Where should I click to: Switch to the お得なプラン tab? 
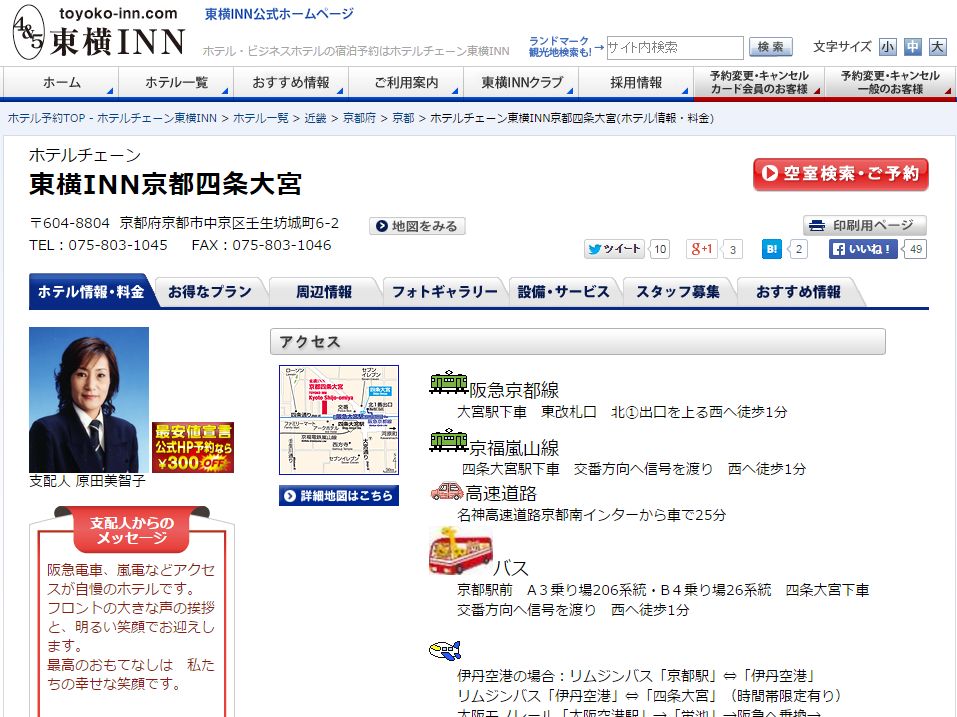(209, 292)
